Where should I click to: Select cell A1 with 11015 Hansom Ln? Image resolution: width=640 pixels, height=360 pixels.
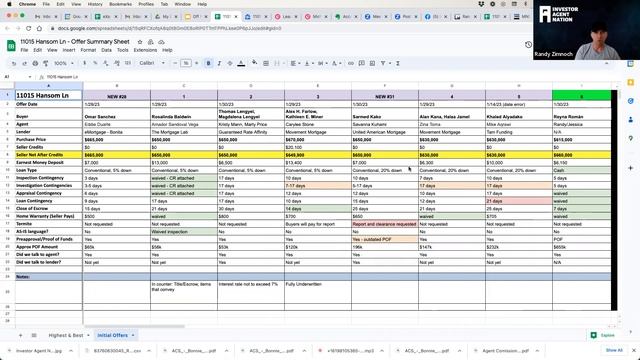pos(49,95)
